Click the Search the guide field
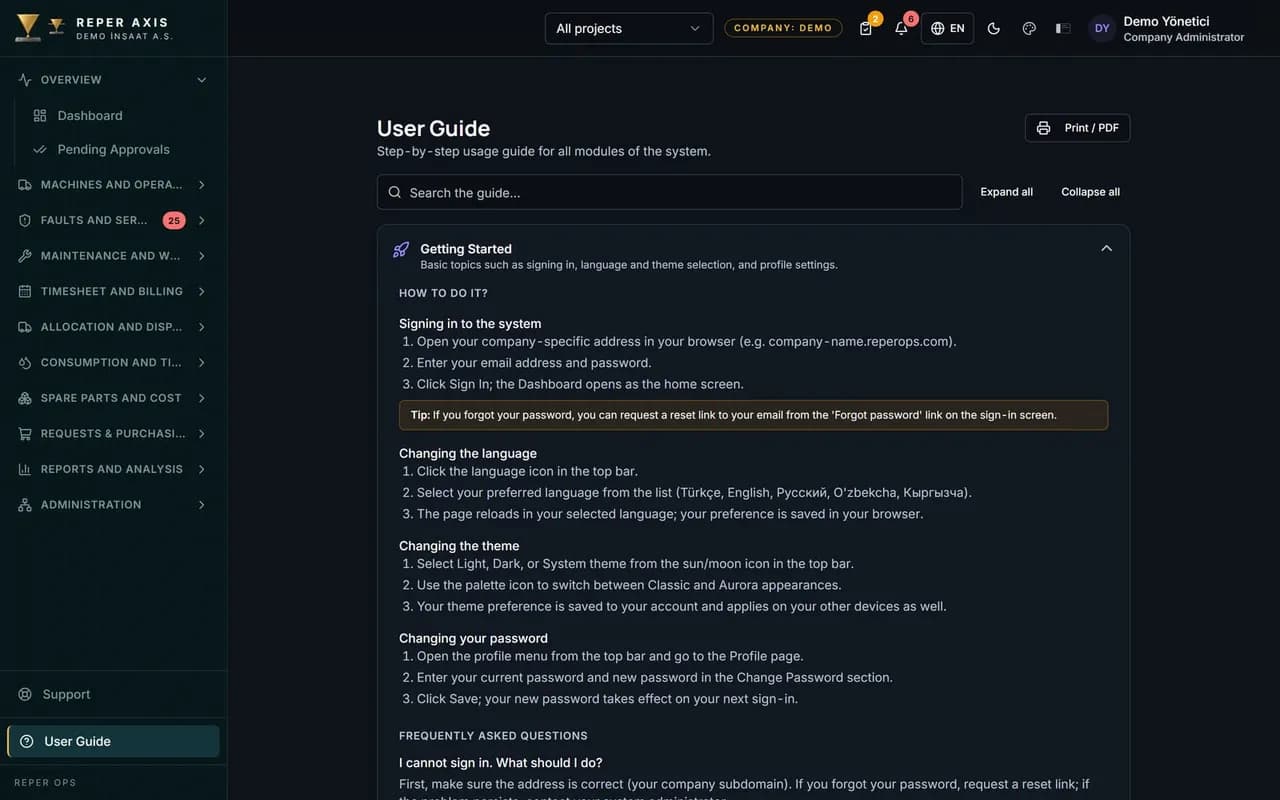 click(x=669, y=192)
